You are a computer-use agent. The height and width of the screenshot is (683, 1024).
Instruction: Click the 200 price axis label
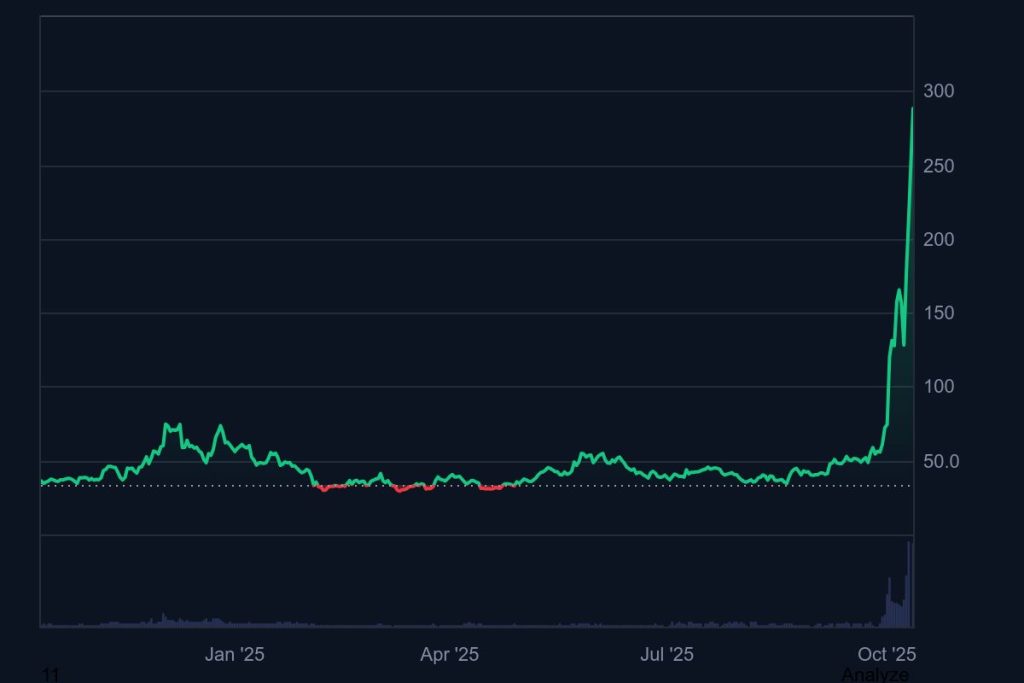point(939,240)
